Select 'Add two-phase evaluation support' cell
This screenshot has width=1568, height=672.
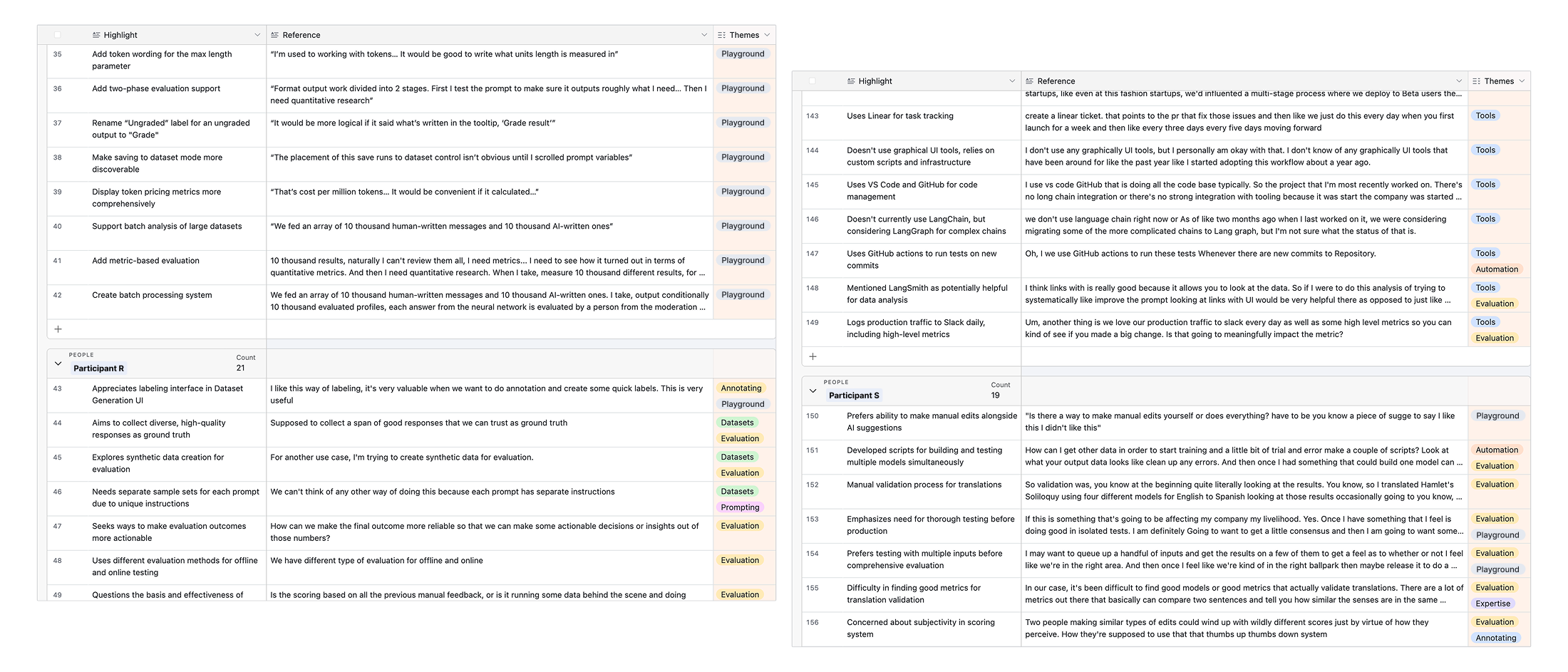[x=177, y=95]
